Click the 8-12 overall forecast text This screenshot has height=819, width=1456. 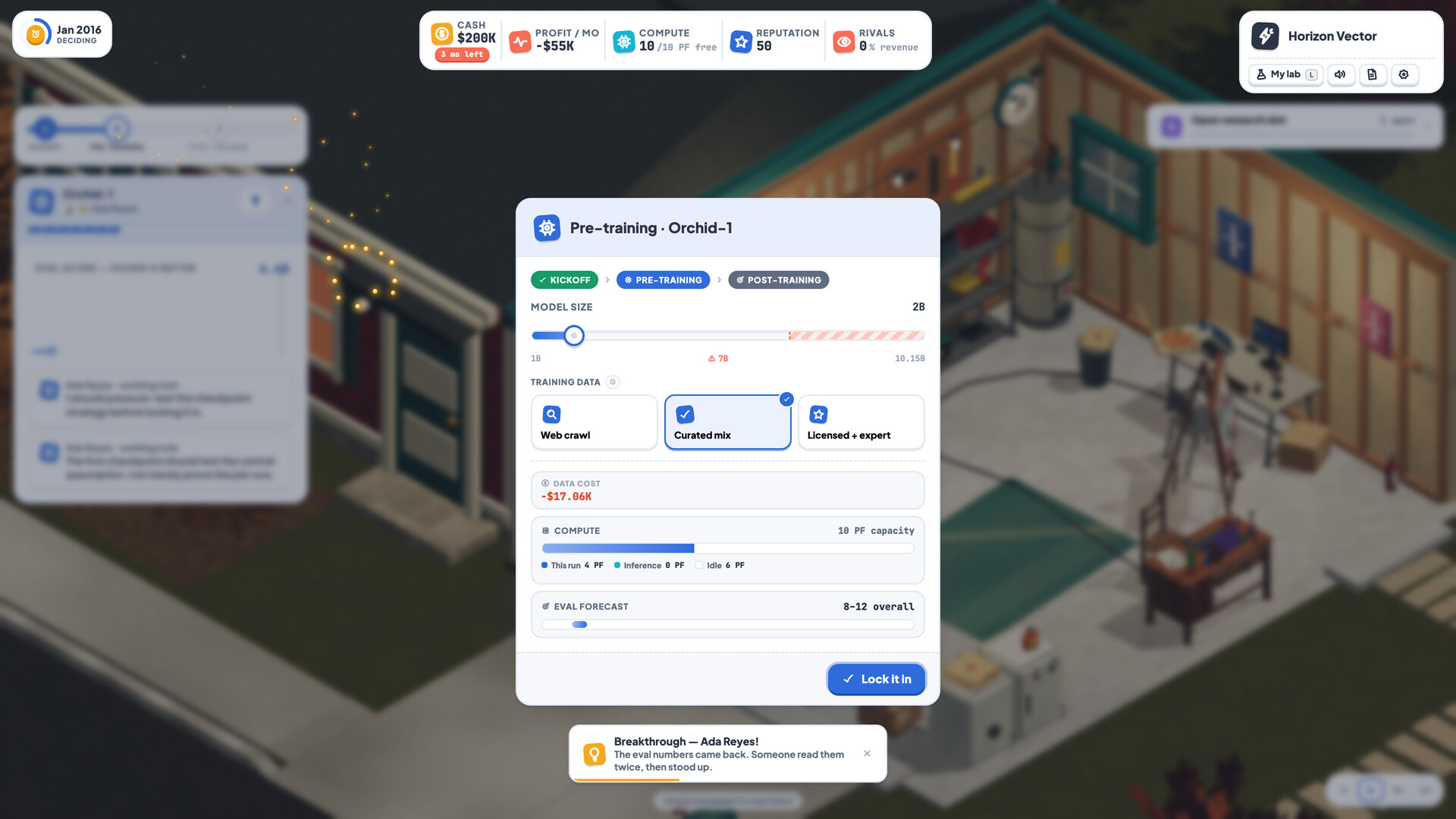[x=878, y=607]
